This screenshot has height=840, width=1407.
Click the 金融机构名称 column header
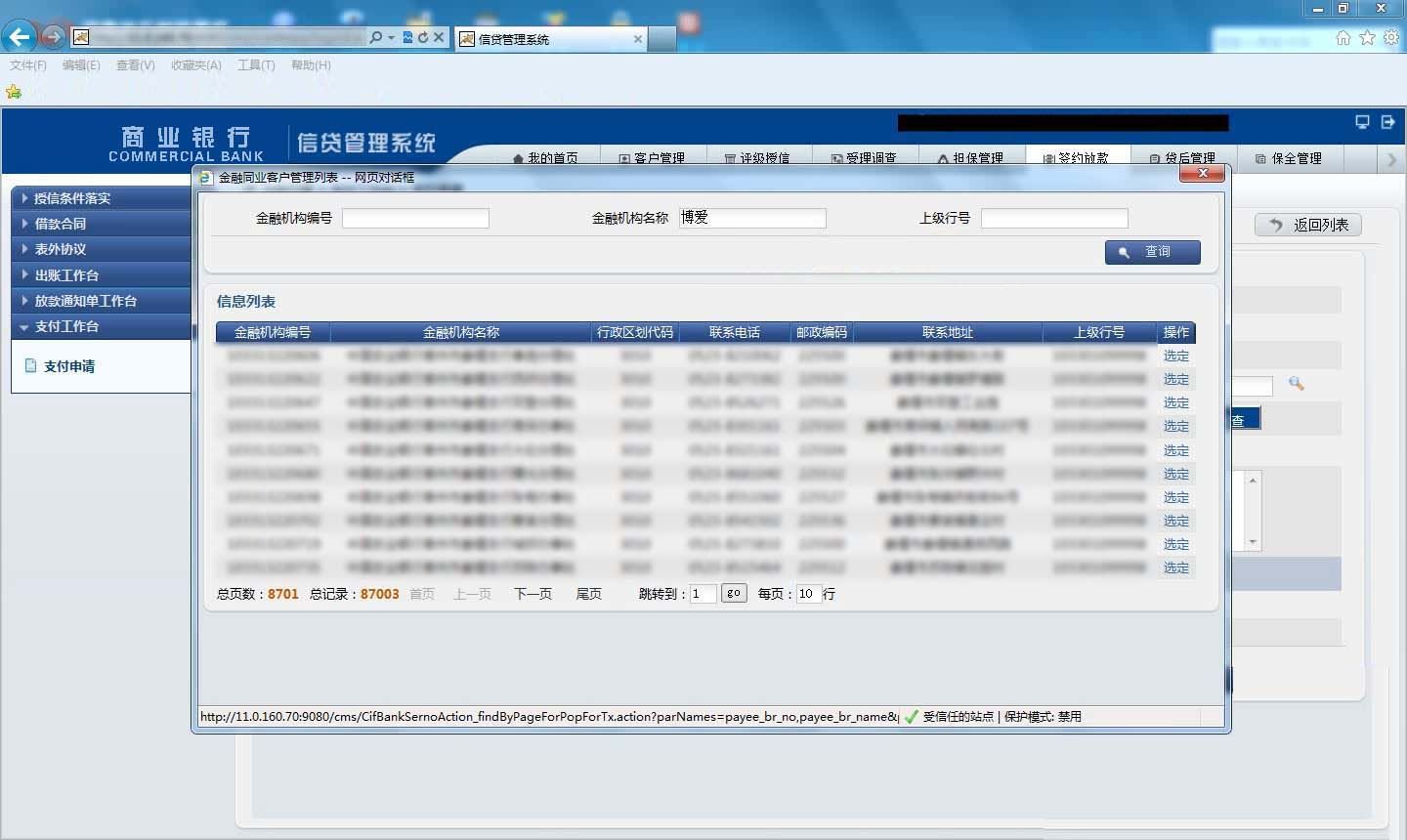(x=461, y=333)
